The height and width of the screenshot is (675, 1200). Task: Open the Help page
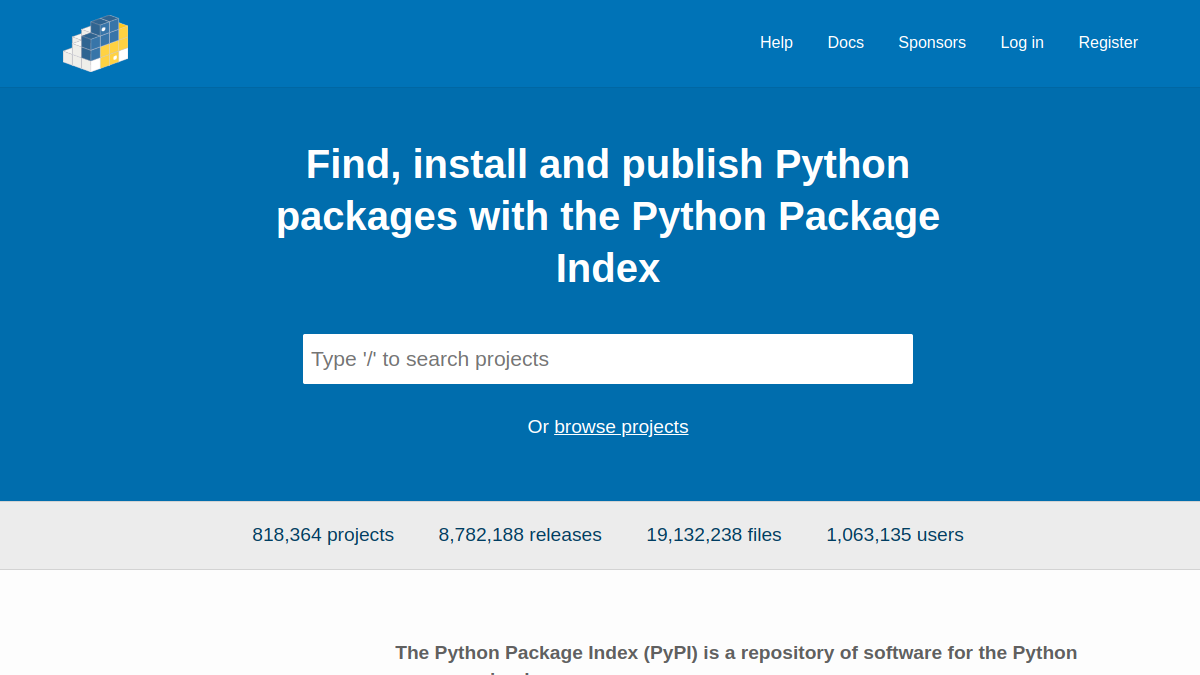[776, 42]
